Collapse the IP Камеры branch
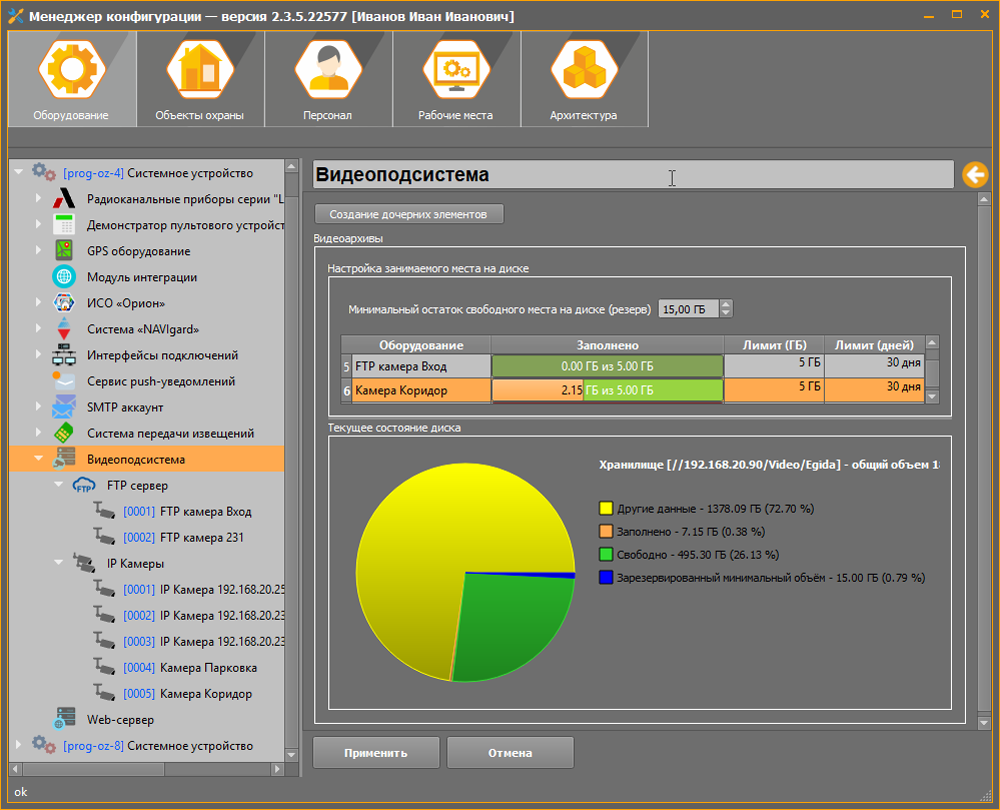1000x810 pixels. (58, 564)
